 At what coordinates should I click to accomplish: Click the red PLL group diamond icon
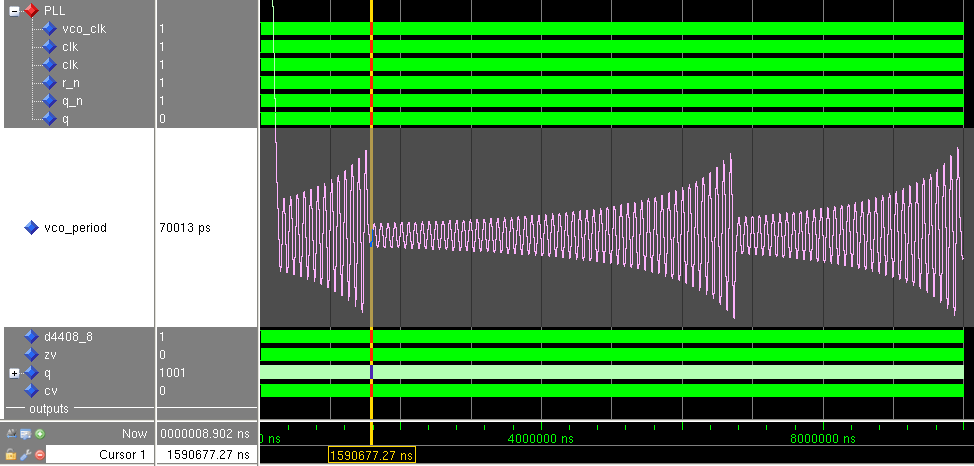[31, 11]
